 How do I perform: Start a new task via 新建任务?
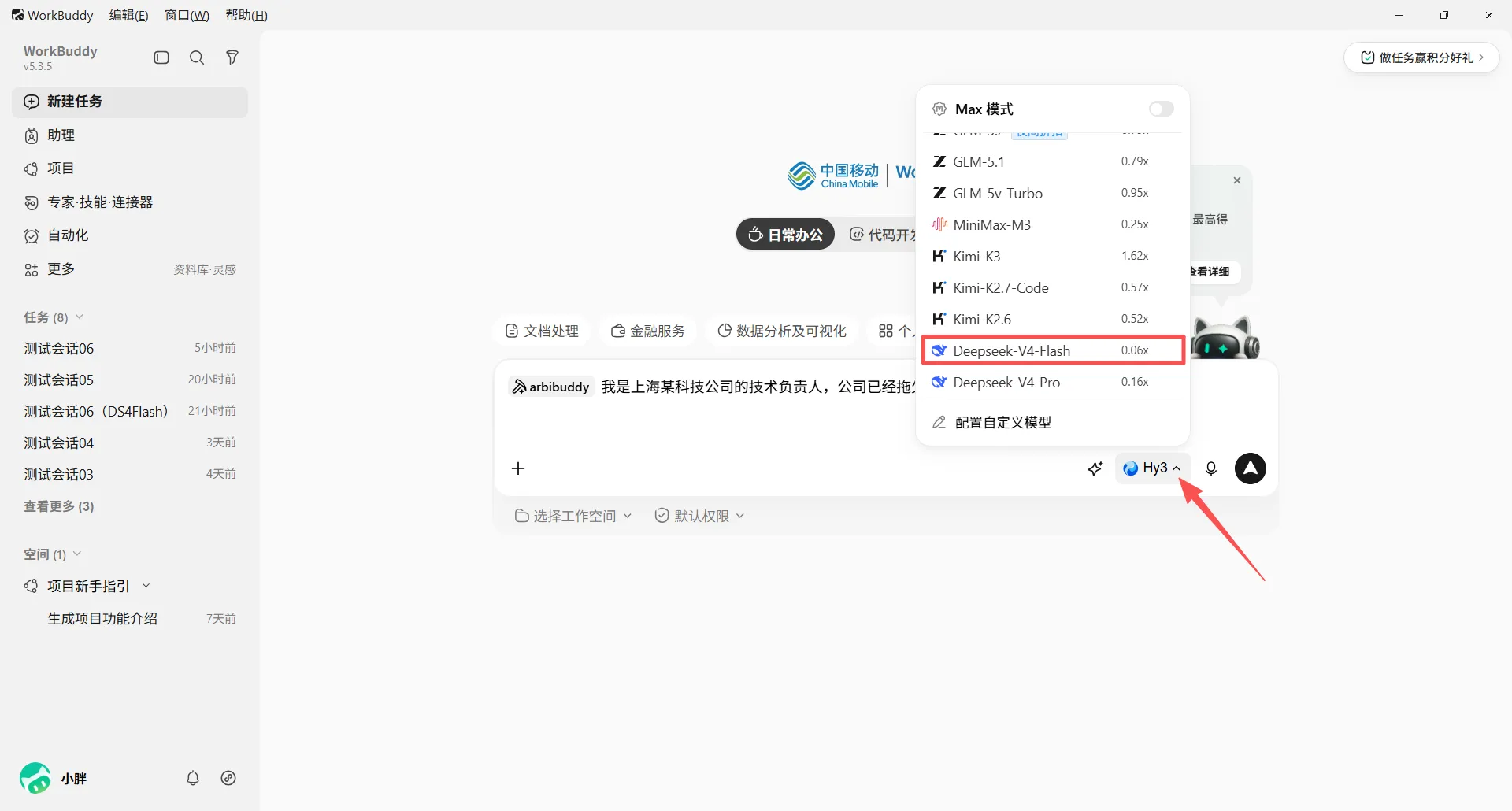pyautogui.click(x=130, y=102)
